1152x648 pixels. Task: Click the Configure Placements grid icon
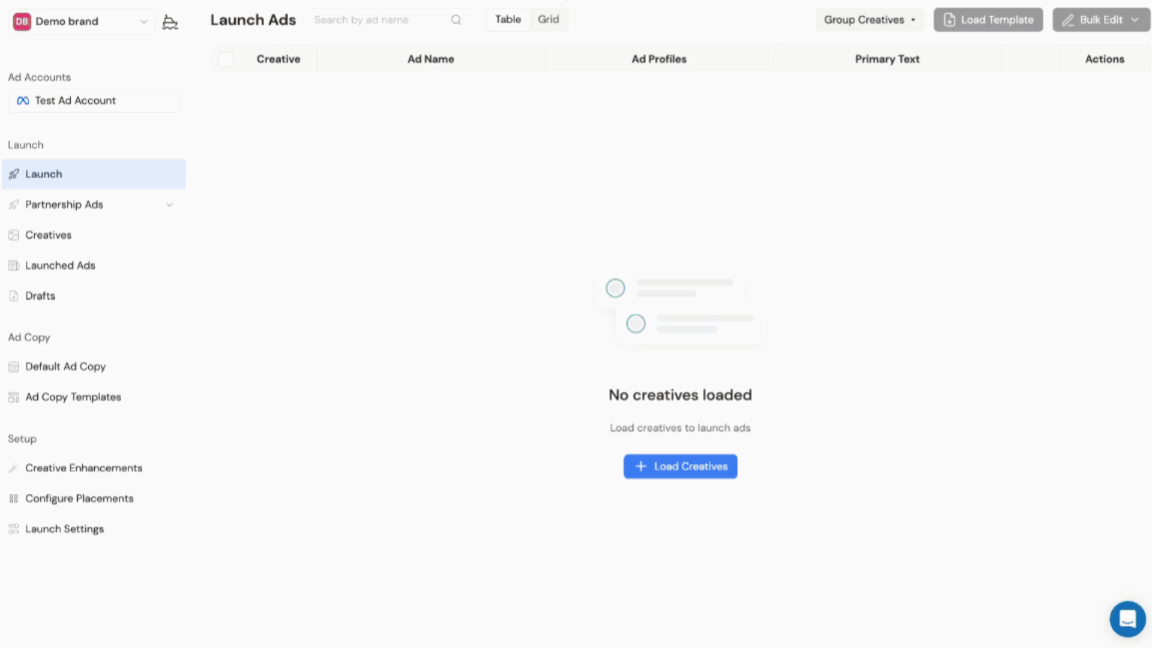[x=13, y=498]
